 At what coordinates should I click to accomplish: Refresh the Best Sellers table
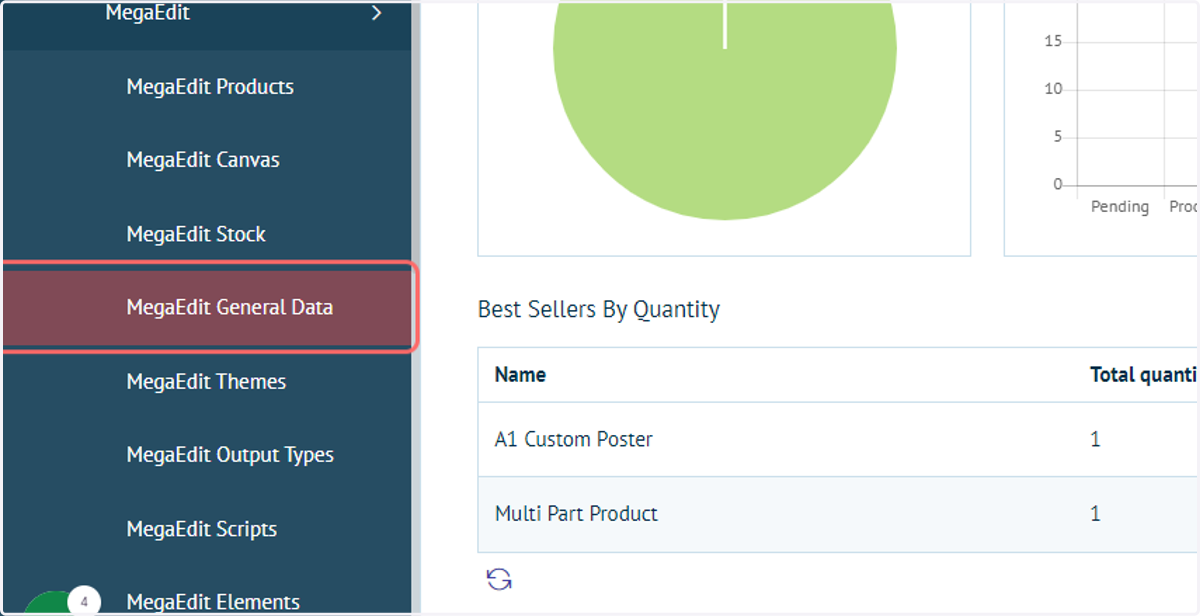click(498, 579)
